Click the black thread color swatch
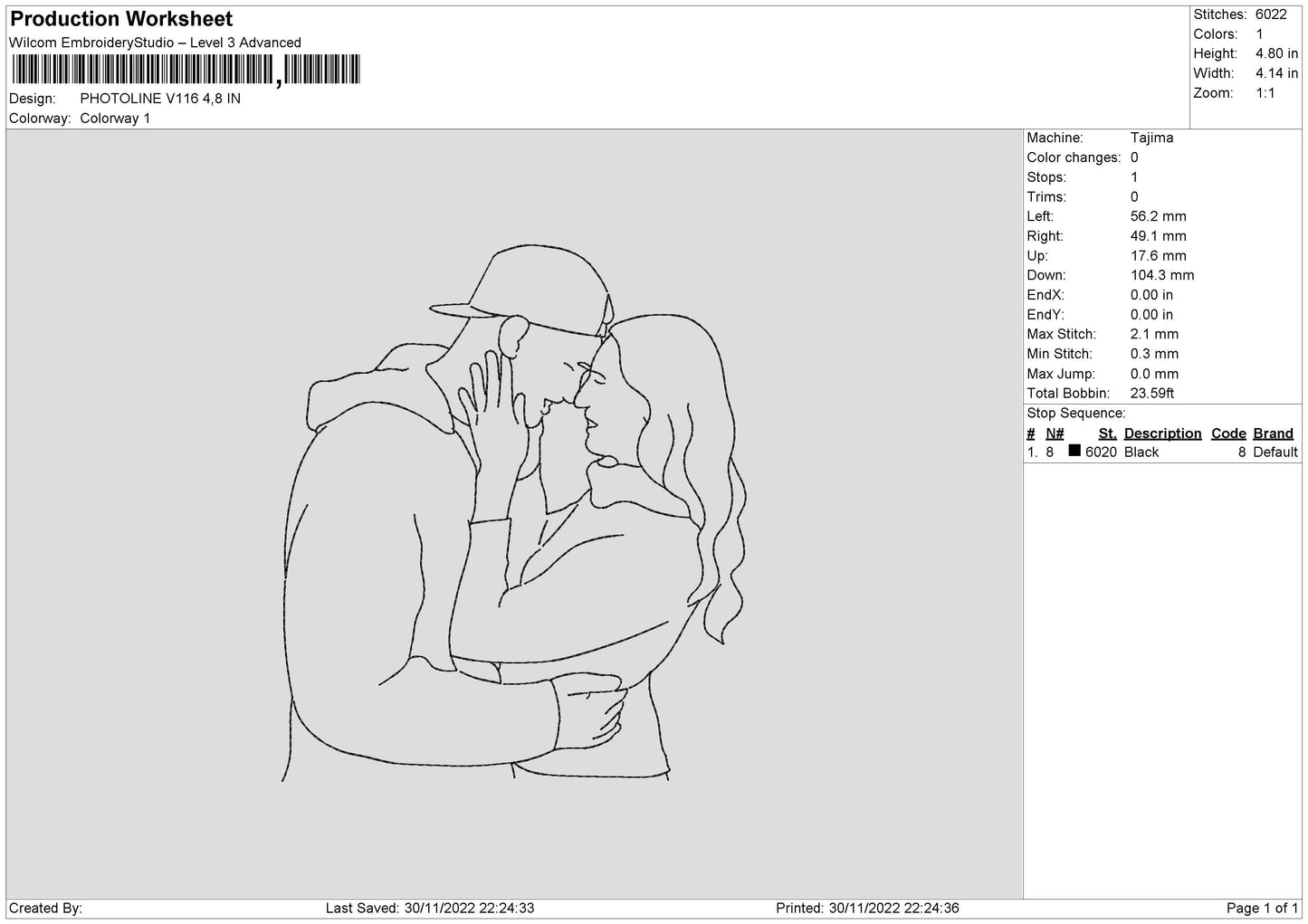 point(1074,451)
